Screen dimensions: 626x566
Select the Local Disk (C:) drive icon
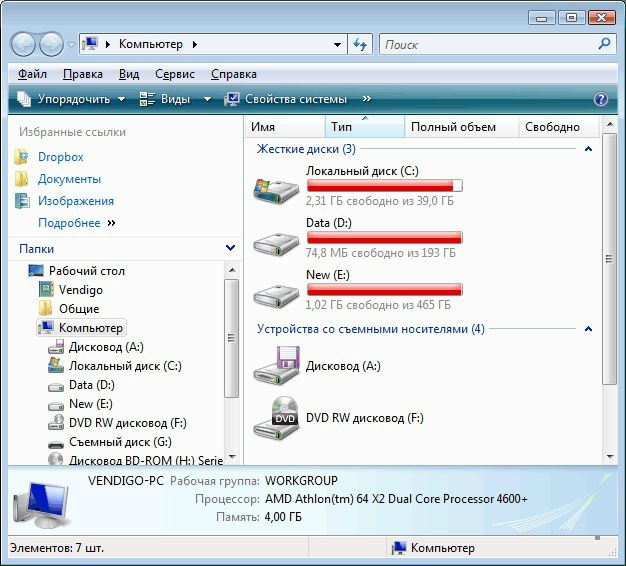(276, 190)
